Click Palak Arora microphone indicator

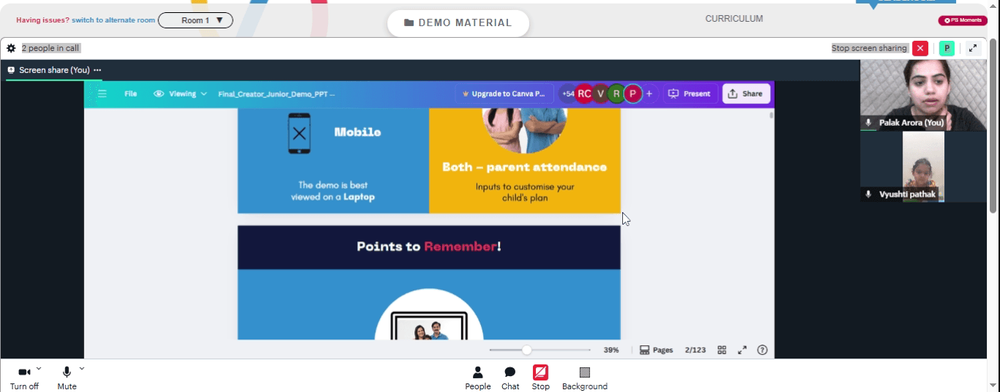pyautogui.click(x=868, y=122)
